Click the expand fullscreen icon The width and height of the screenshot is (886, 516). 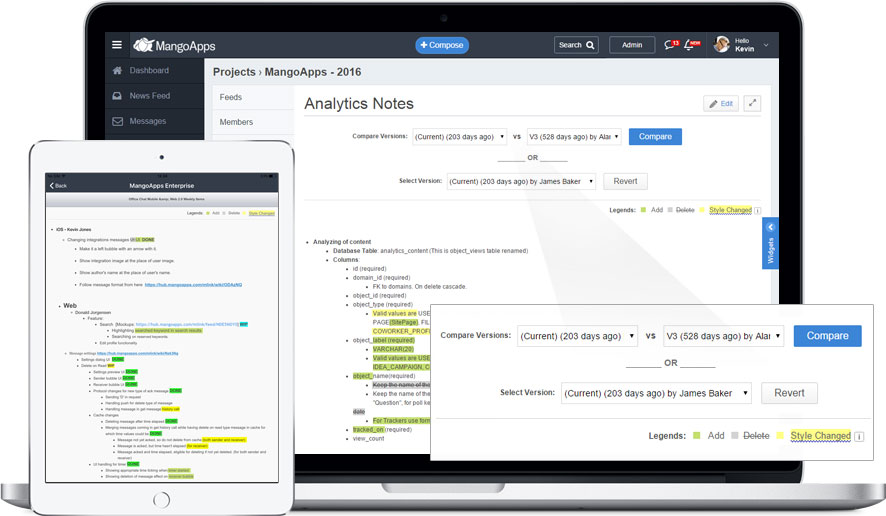coord(752,103)
